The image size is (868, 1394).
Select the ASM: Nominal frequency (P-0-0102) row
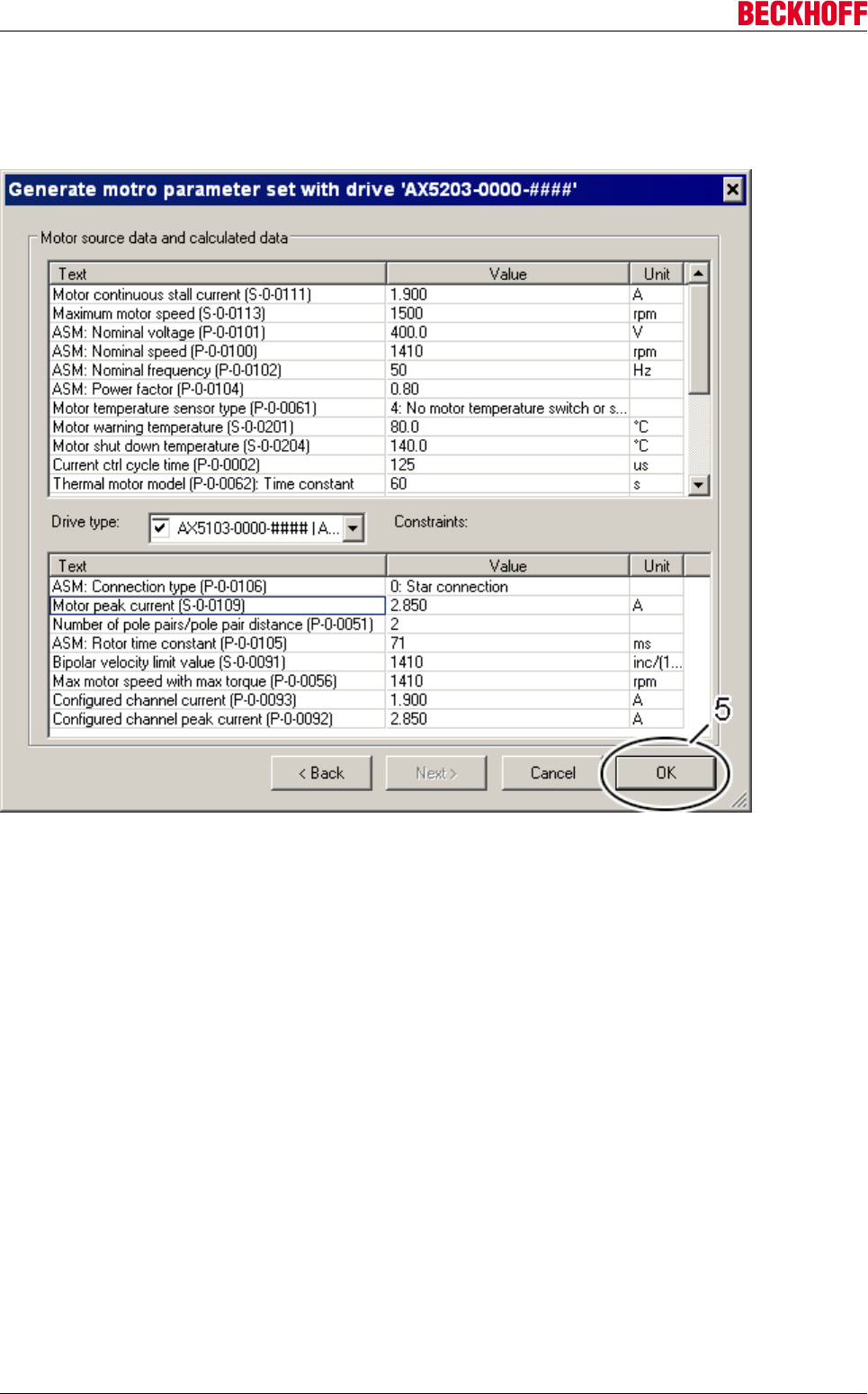coord(367,370)
